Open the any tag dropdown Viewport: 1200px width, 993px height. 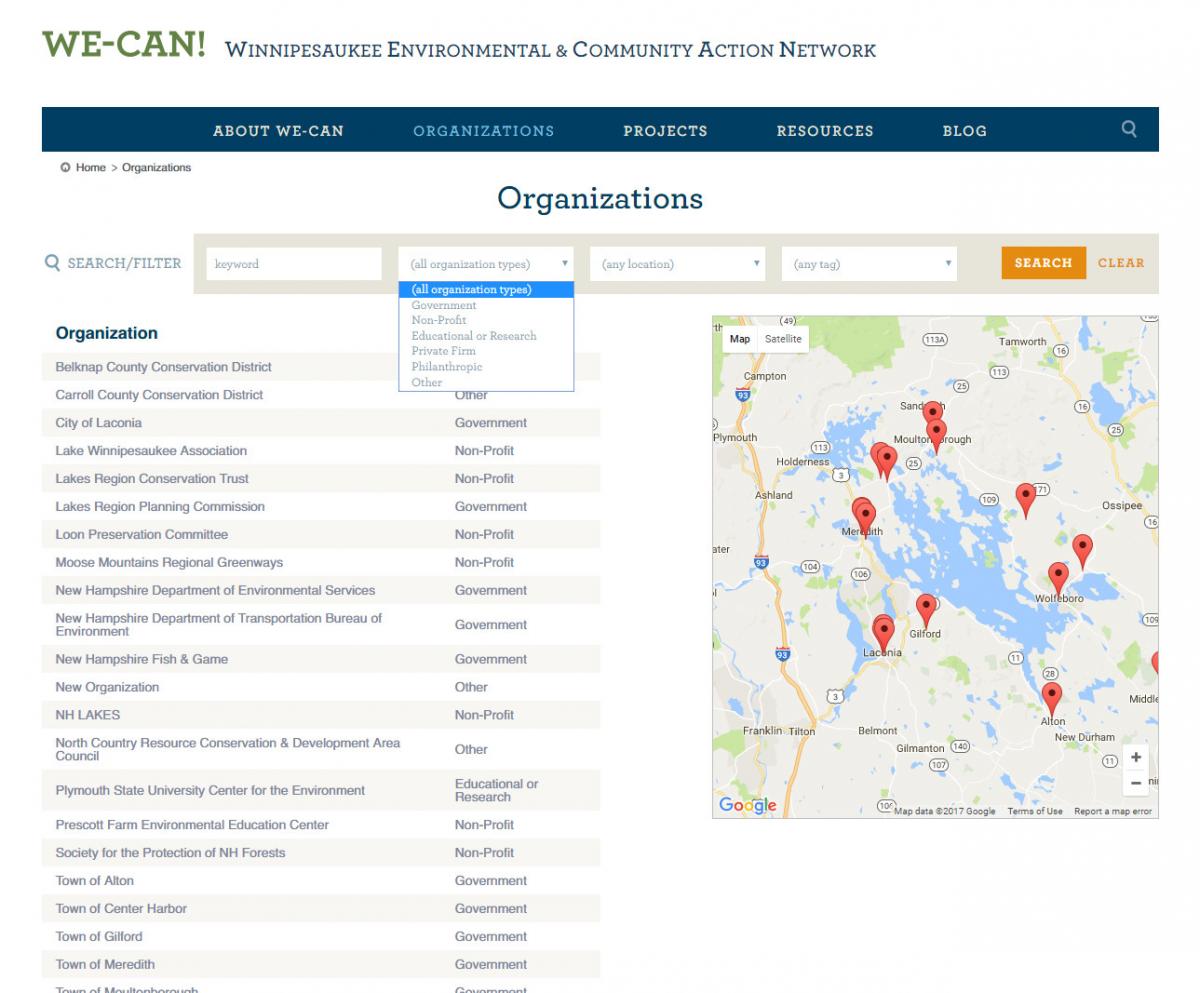pyautogui.click(x=869, y=264)
